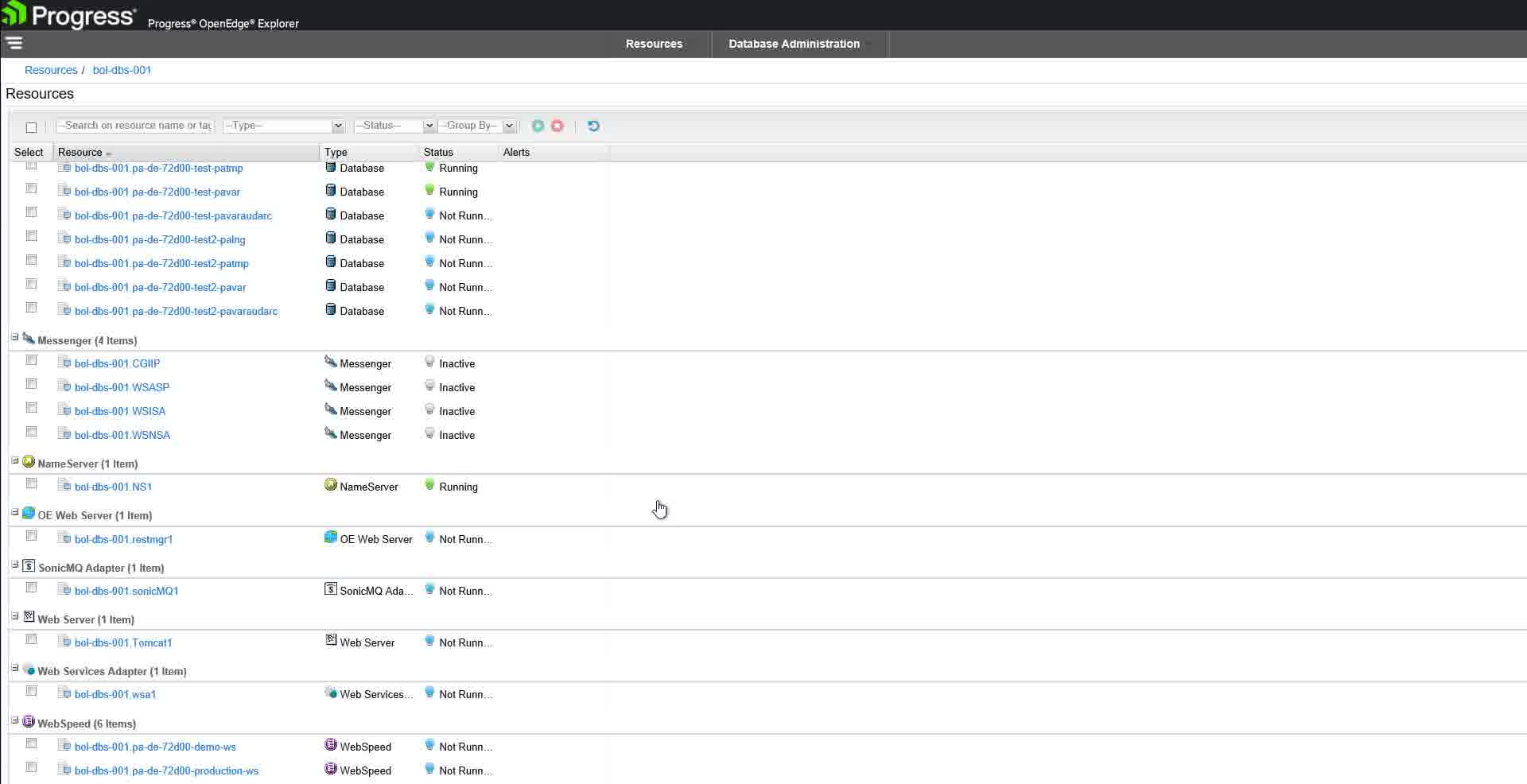Viewport: 1527px width, 784px height.
Task: Click Web Services Adapter group icon
Action: (29, 670)
